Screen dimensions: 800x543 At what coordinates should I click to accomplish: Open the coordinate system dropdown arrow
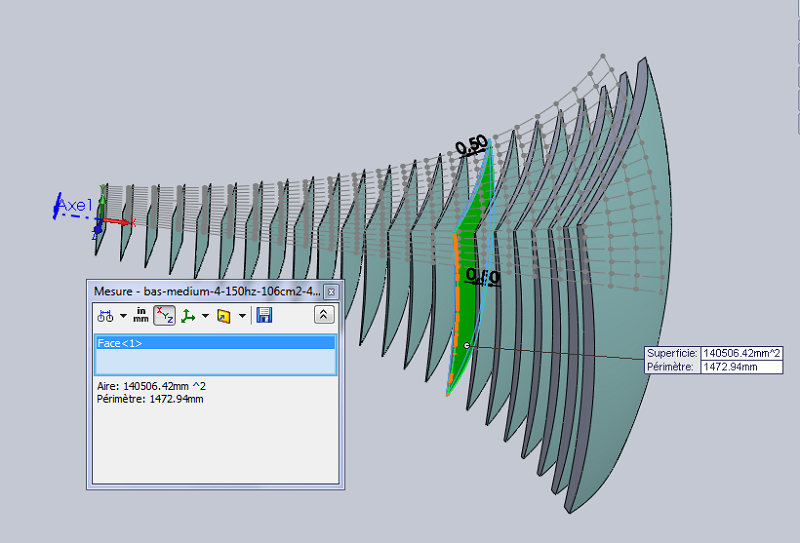[x=205, y=316]
